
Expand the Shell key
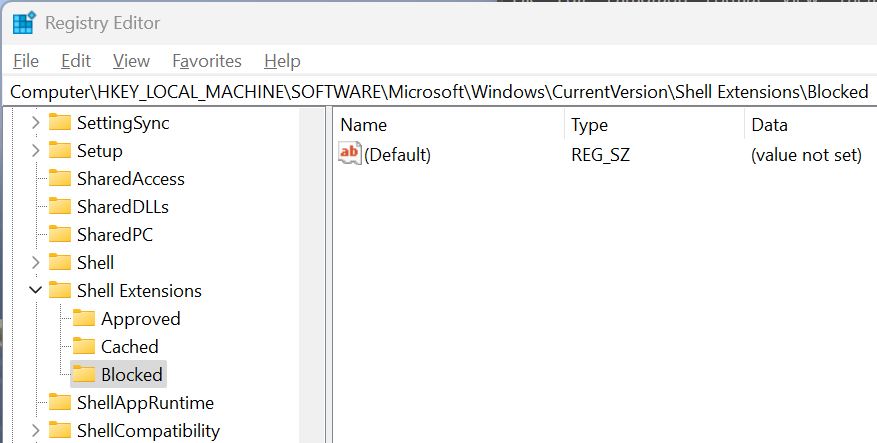coord(35,262)
